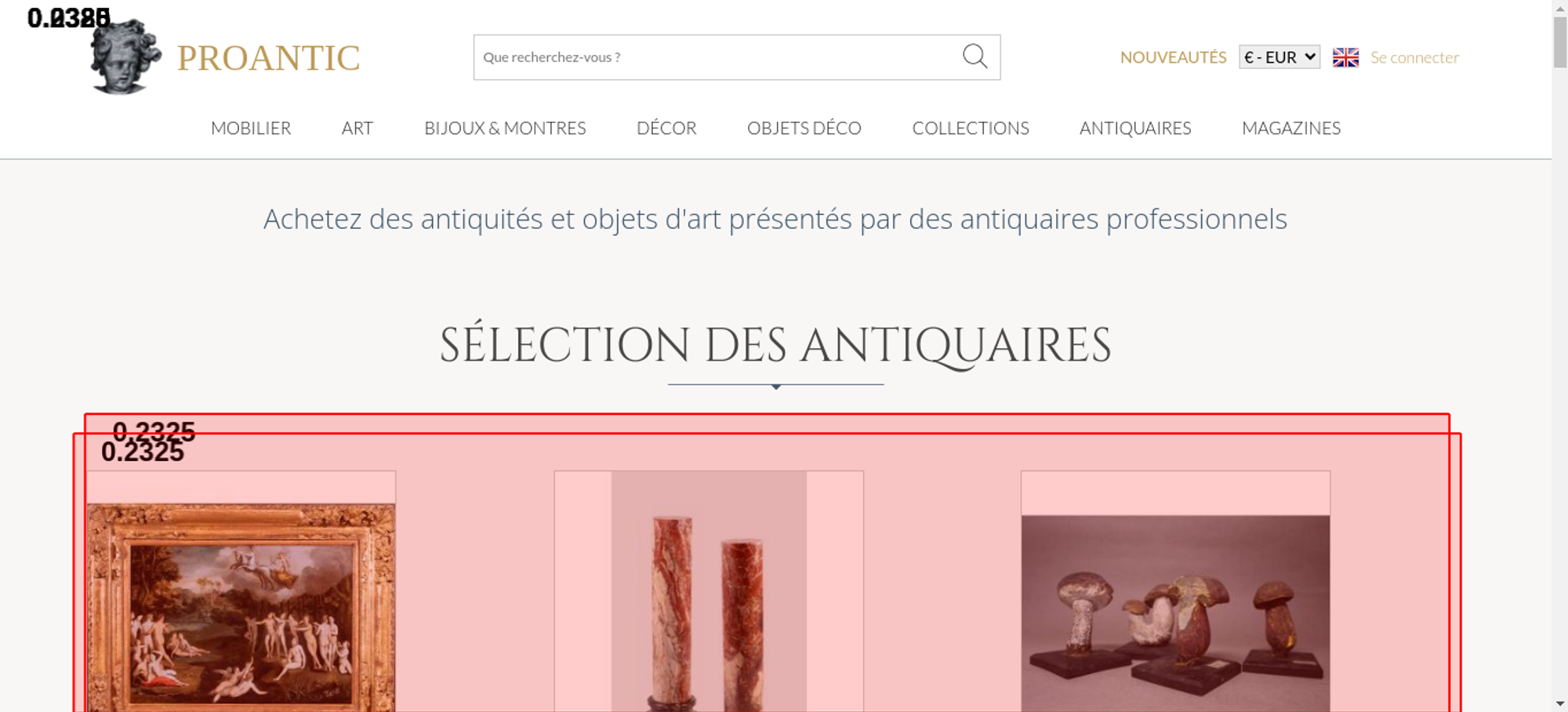Open the framed nymphs painting thumbnail

[241, 608]
